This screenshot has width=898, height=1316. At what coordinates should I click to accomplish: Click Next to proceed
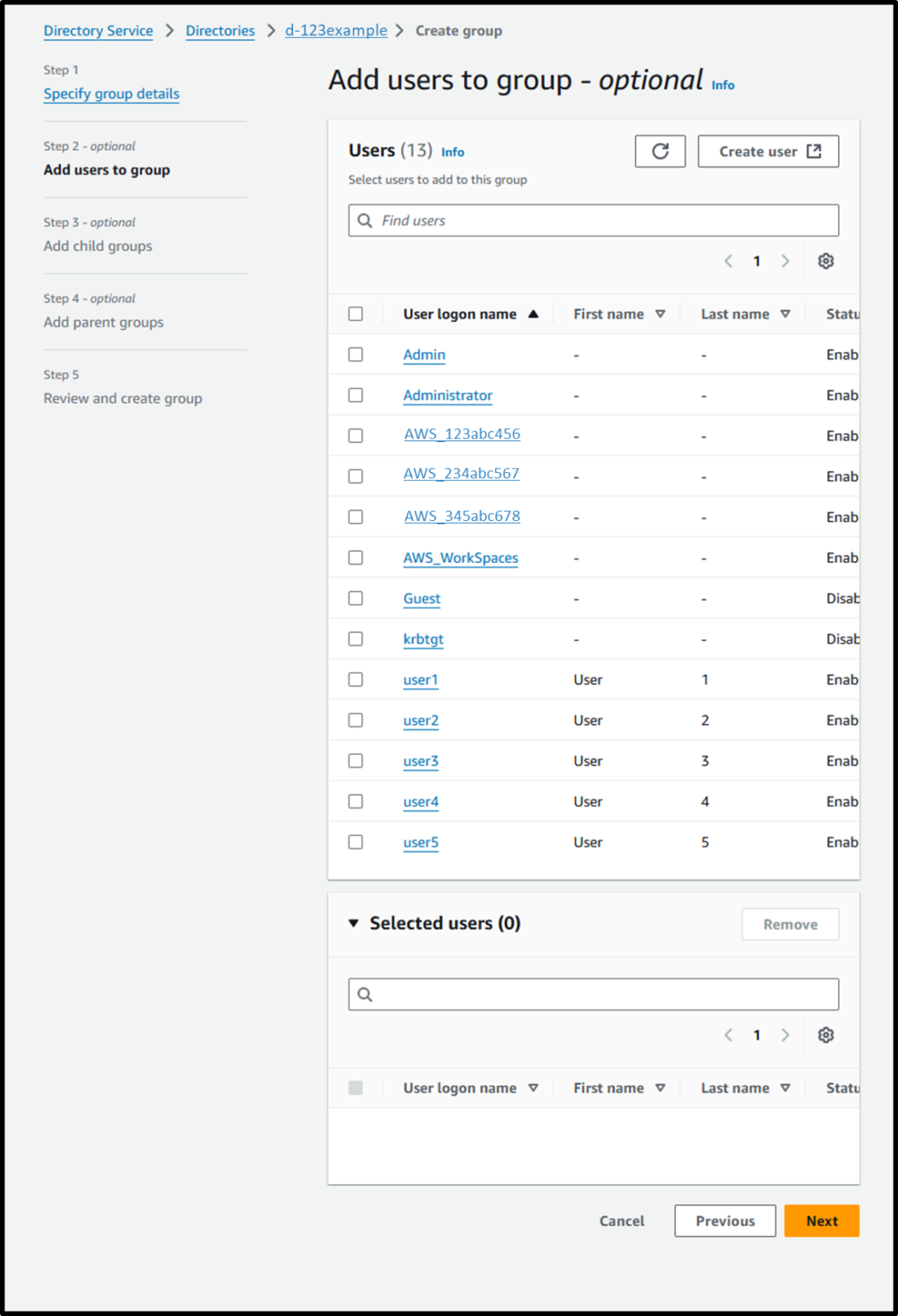click(821, 1221)
